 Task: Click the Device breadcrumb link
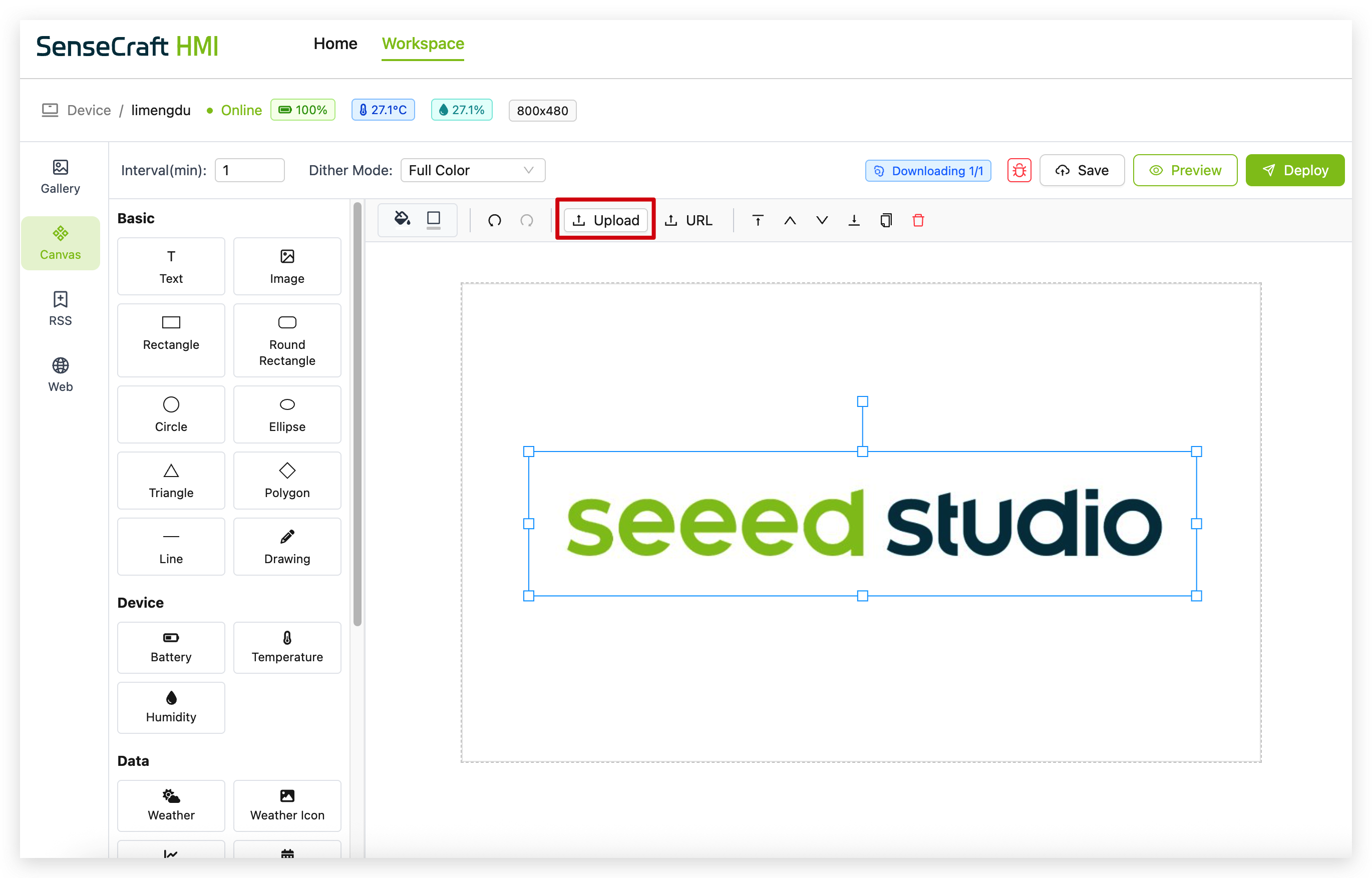click(x=89, y=110)
